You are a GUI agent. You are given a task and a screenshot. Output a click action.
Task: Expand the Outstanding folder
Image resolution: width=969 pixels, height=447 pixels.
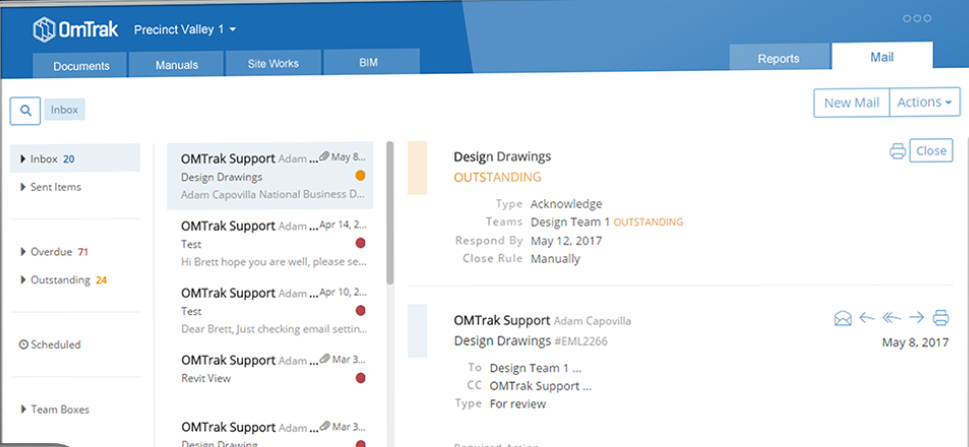coord(23,280)
